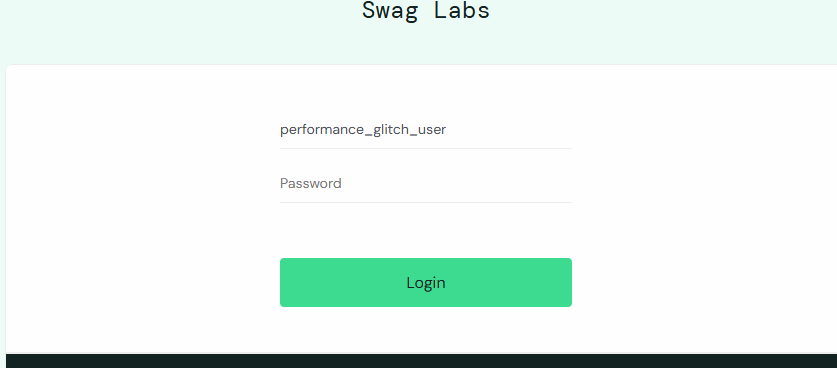Click the blank area of the login card beside the Login button
Screen dimensions: 837x368
[x=694, y=282]
